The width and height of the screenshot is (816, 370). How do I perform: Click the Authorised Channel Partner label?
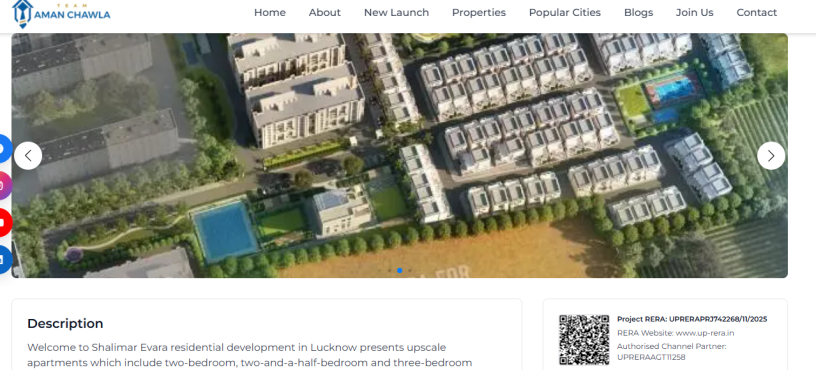672,346
